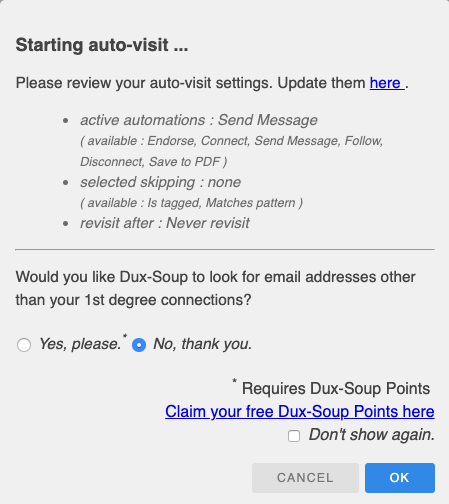
Task: Click the horizontal divider line
Action: click(x=225, y=249)
